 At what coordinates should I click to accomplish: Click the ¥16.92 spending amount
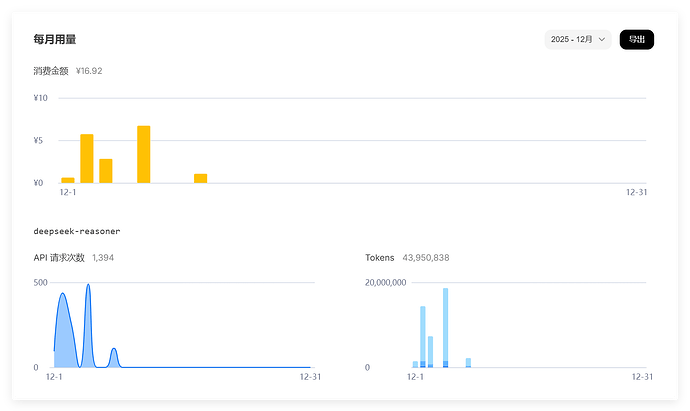click(x=89, y=71)
